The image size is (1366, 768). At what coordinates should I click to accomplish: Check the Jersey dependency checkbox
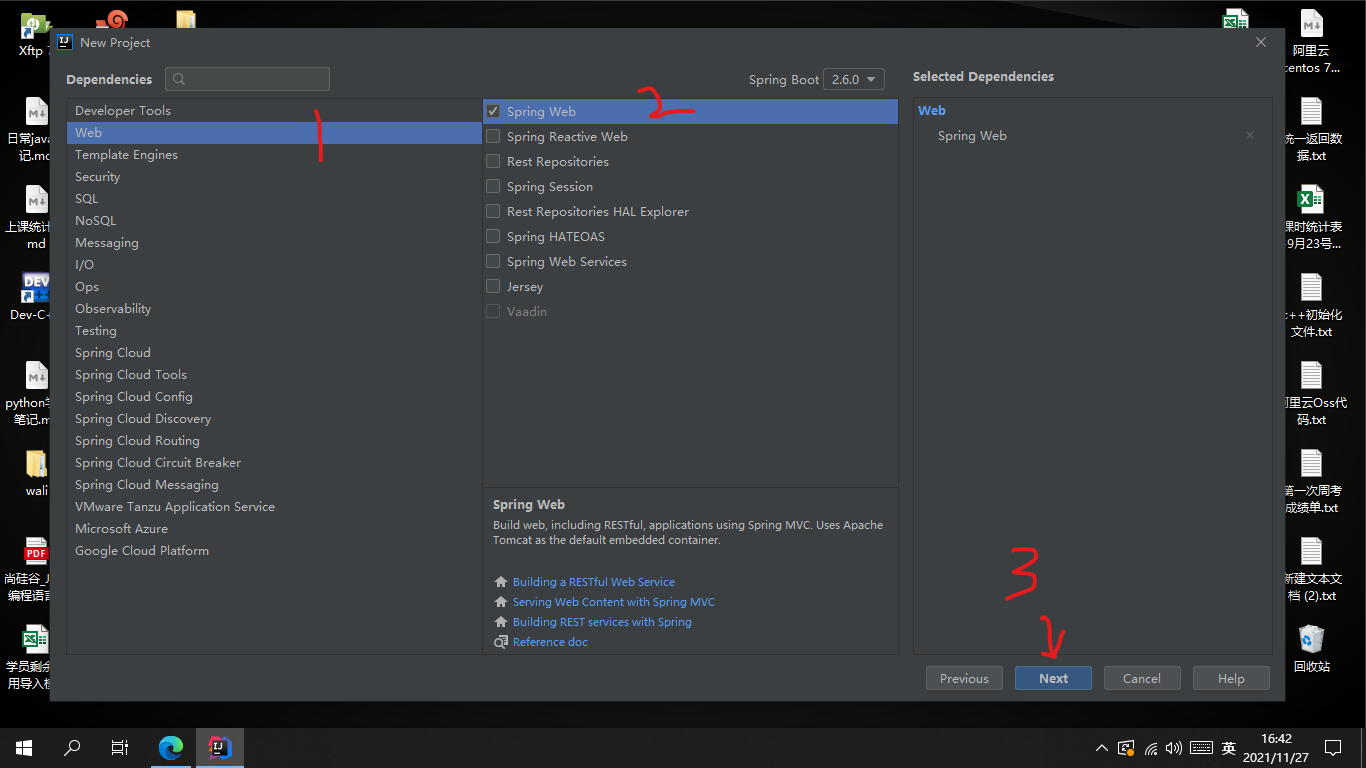[x=493, y=286]
